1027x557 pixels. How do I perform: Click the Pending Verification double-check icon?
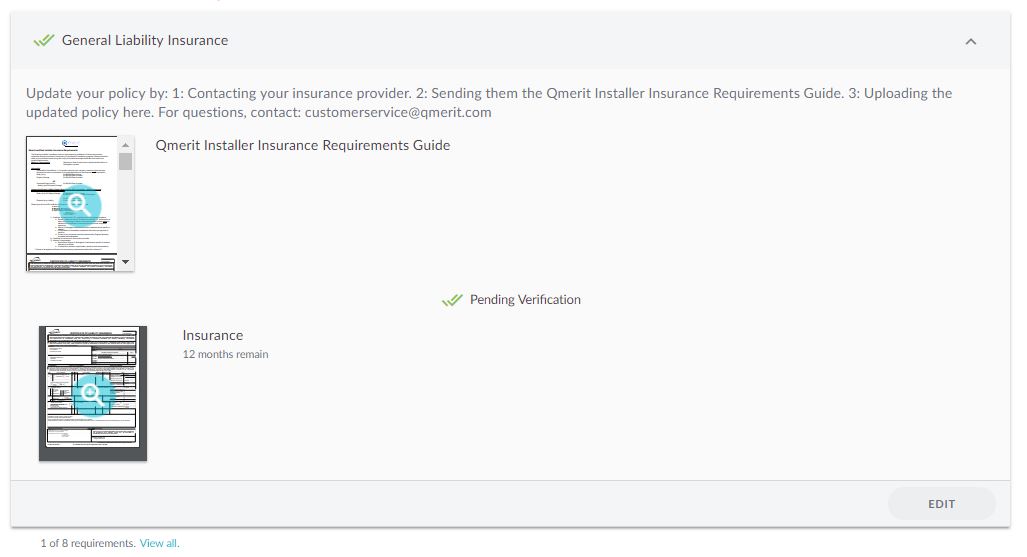(452, 300)
